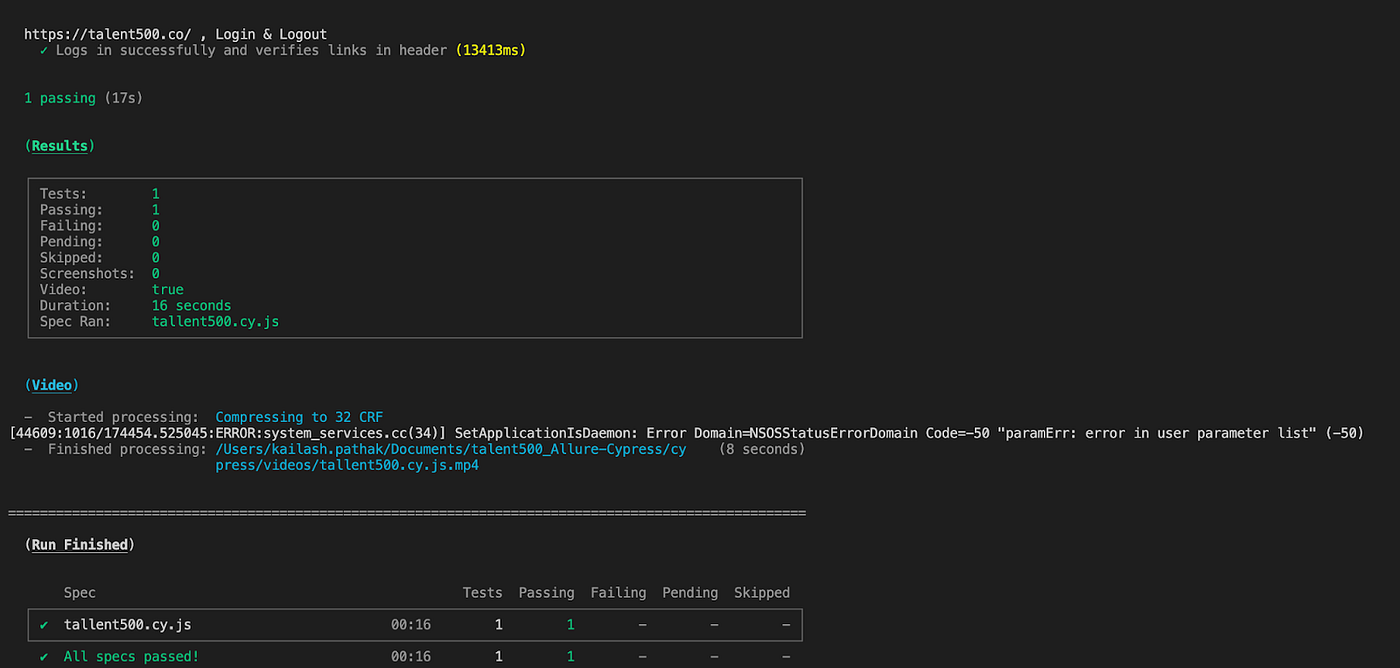Click the '(8 seconds)' processing time
This screenshot has width=1400, height=668.
[x=762, y=449]
